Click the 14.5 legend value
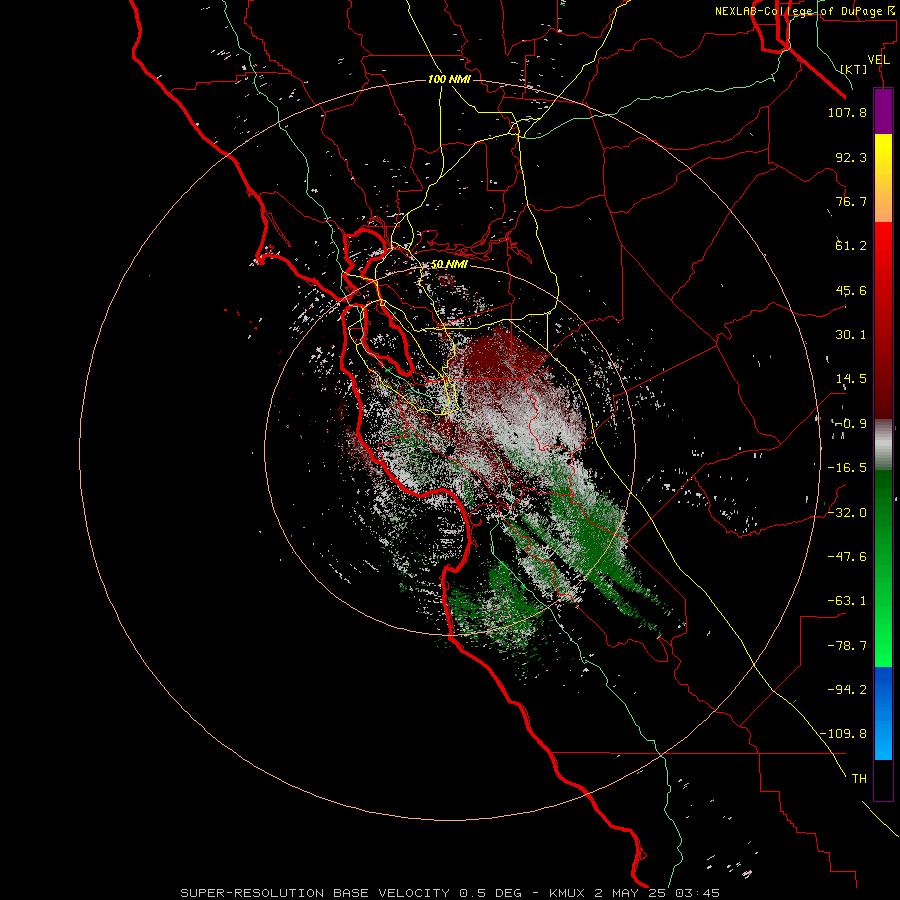The image size is (900, 900). pyautogui.click(x=851, y=379)
